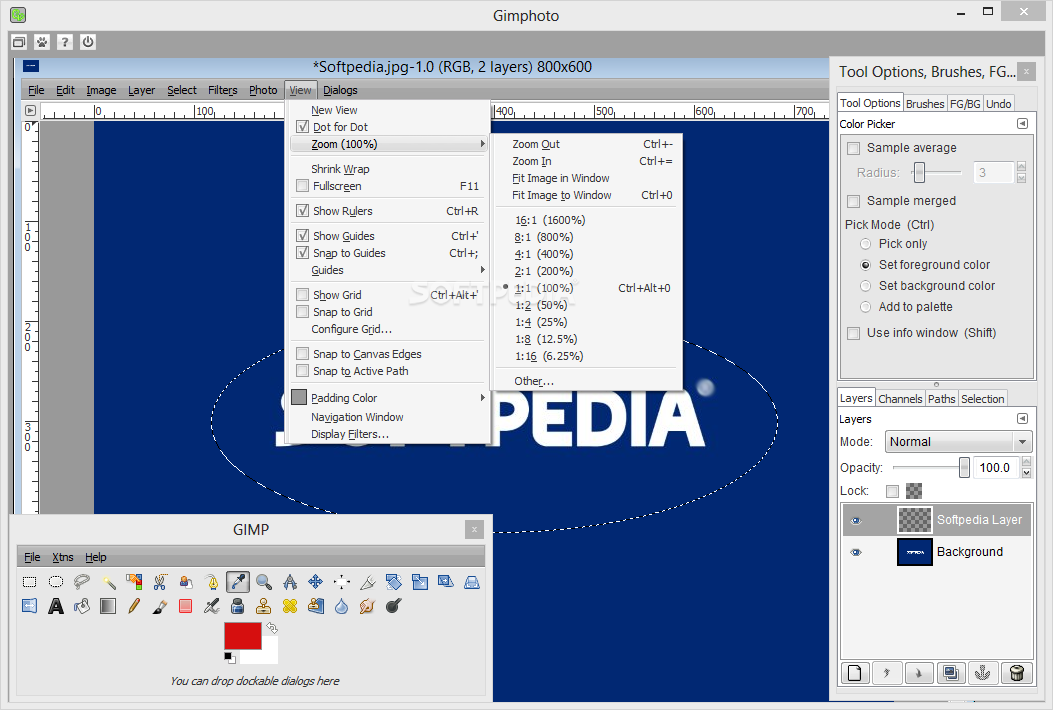
Task: Select the Blend gradient tool
Action: (x=107, y=606)
